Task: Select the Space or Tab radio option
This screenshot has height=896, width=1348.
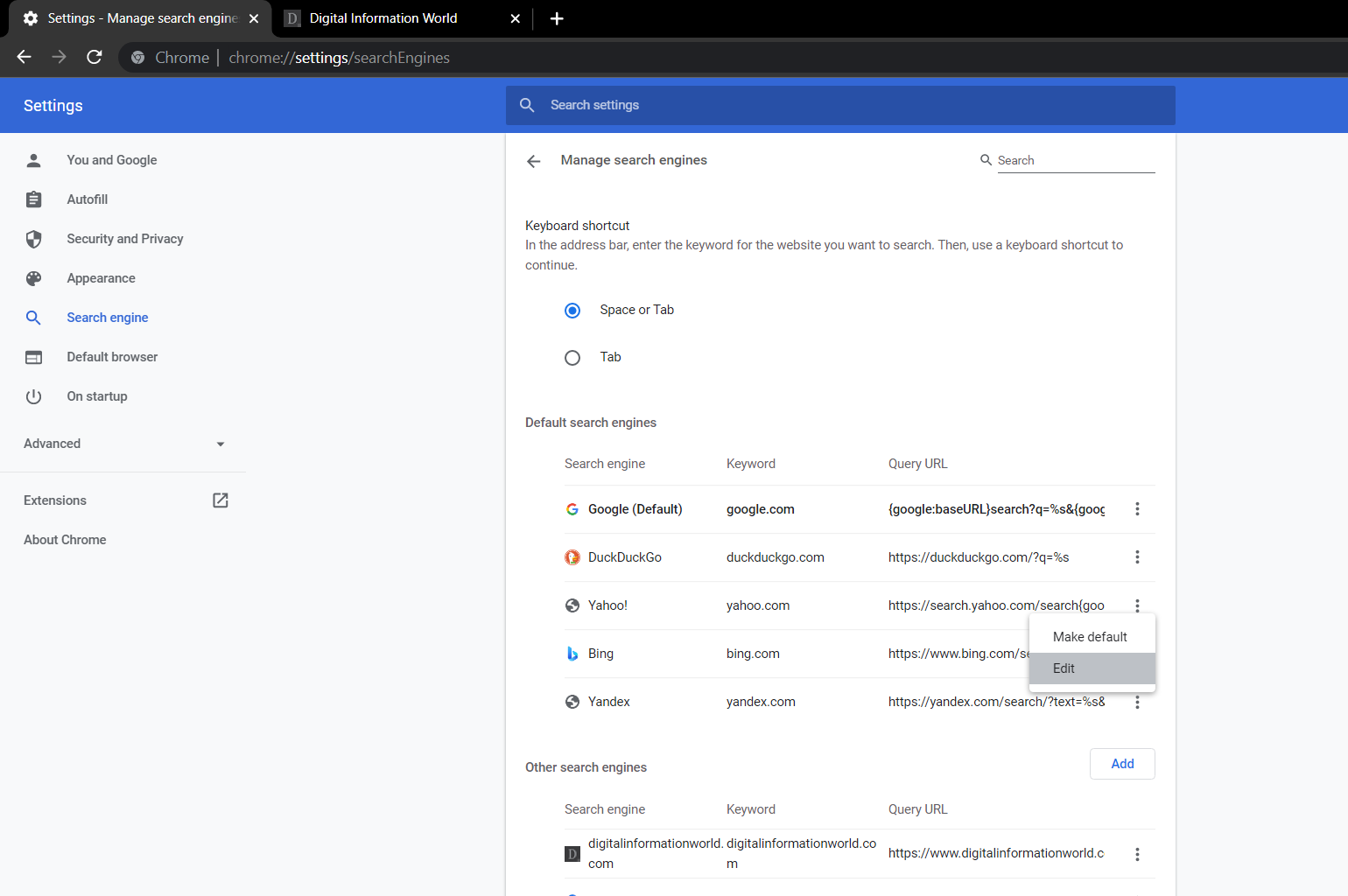Action: click(572, 311)
